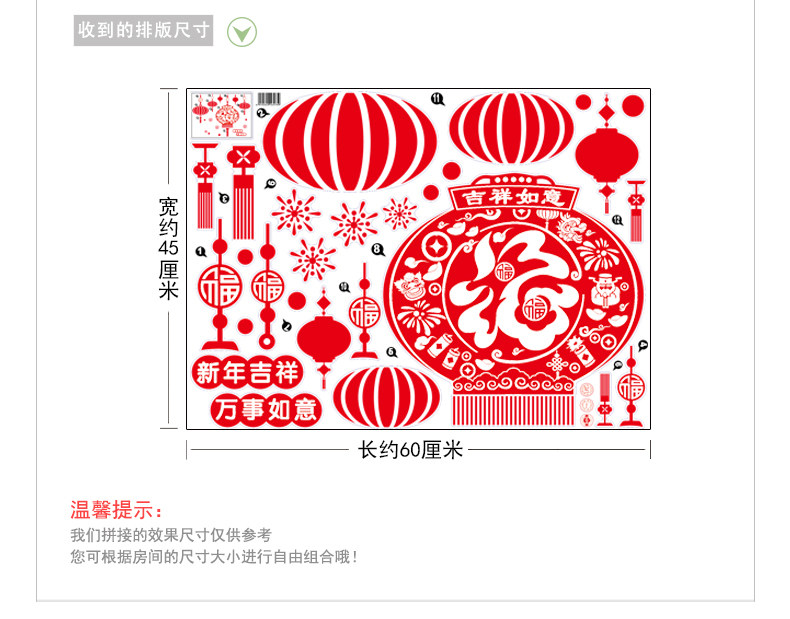Select the large striped lantern at top center
The width and height of the screenshot is (790, 619).
350,141
